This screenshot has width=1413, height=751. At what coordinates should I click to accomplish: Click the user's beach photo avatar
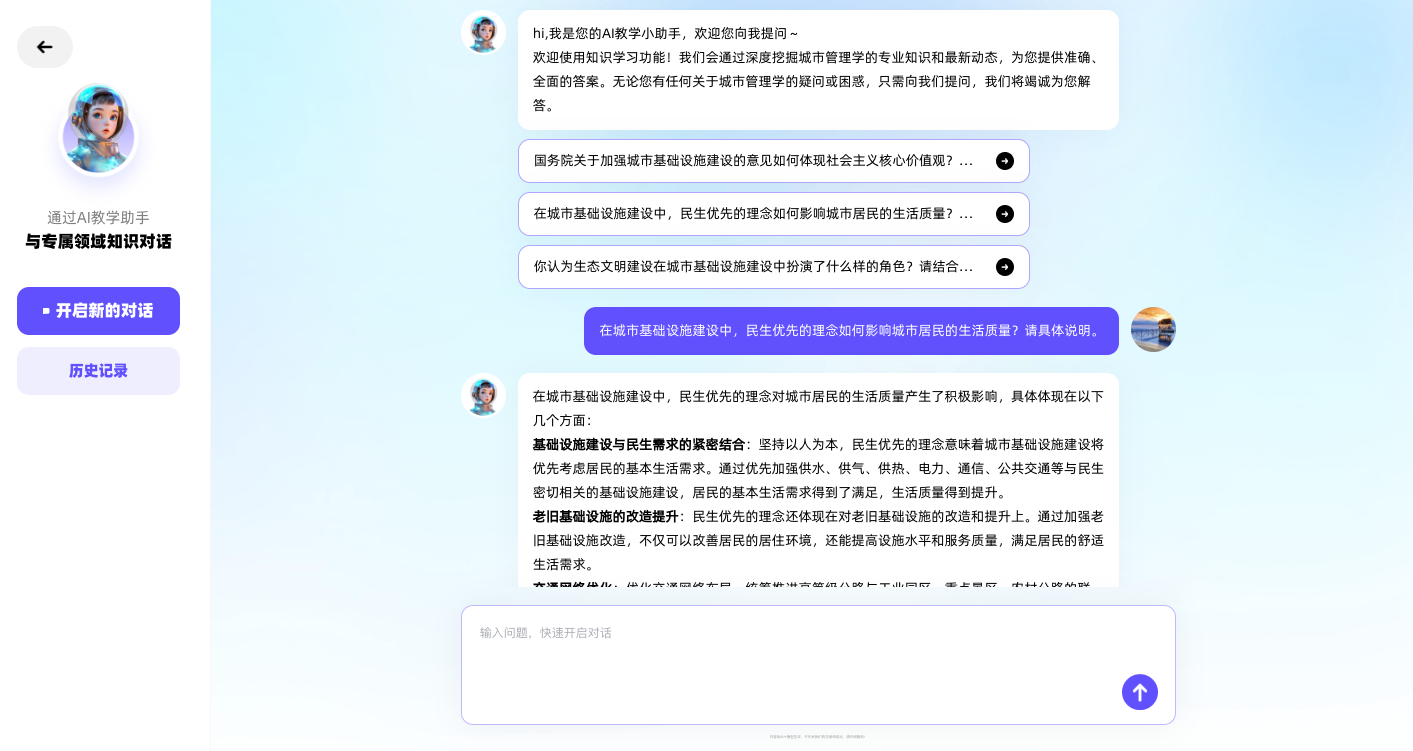(x=1152, y=330)
